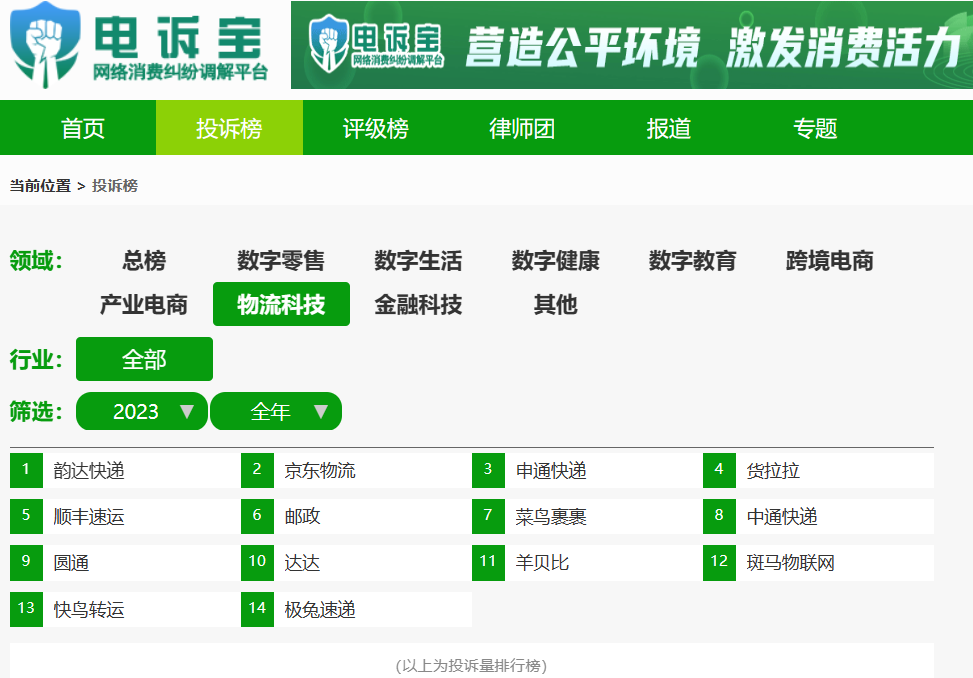Open the green 电诉宝 banner advertisement
Viewport: 973px width, 678px height.
(631, 45)
